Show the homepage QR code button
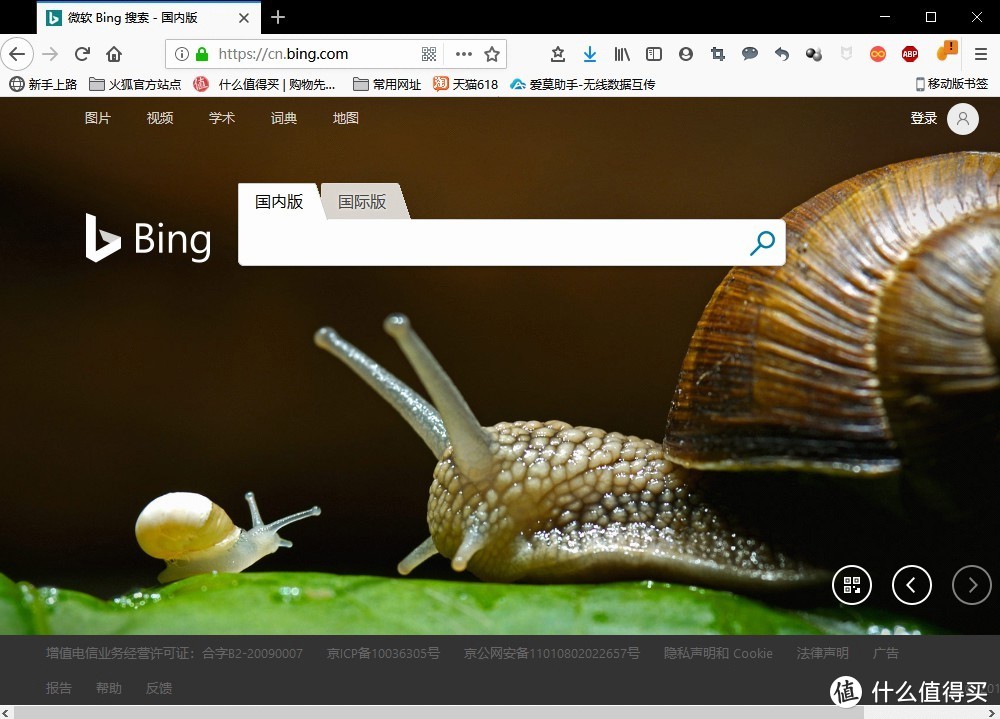The height and width of the screenshot is (719, 1000). coord(852,584)
